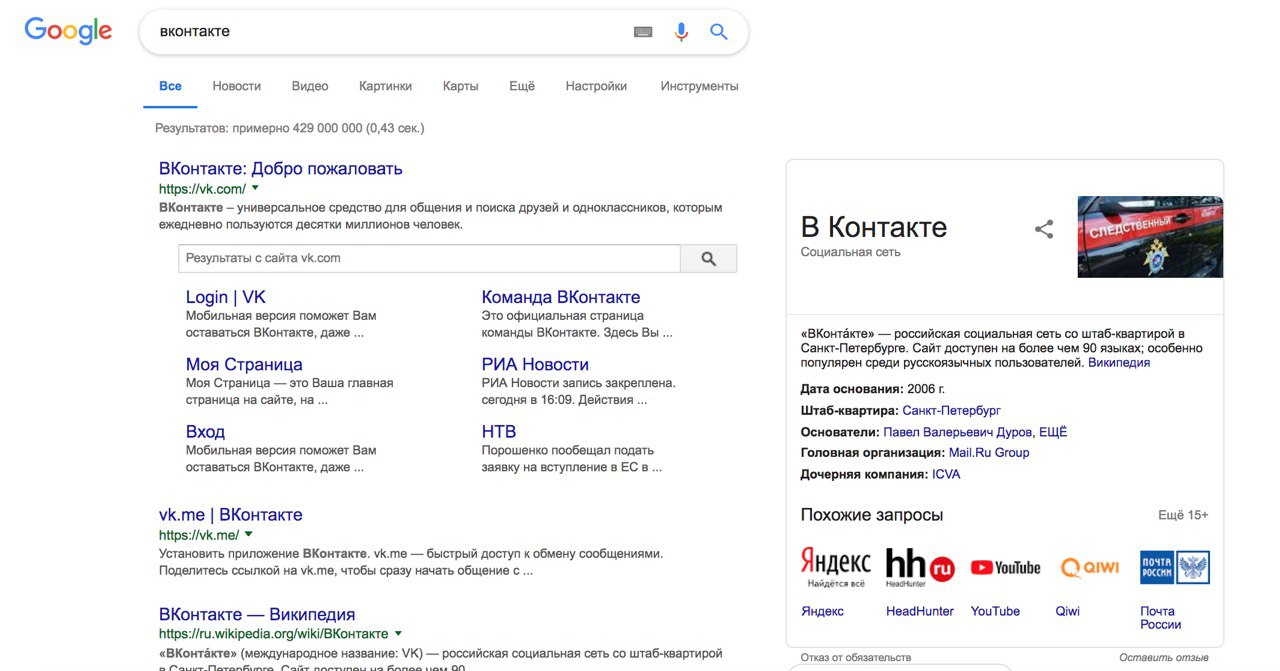Click the HeadHunter text label
Viewport: 1280px width, 671px height.
[920, 611]
